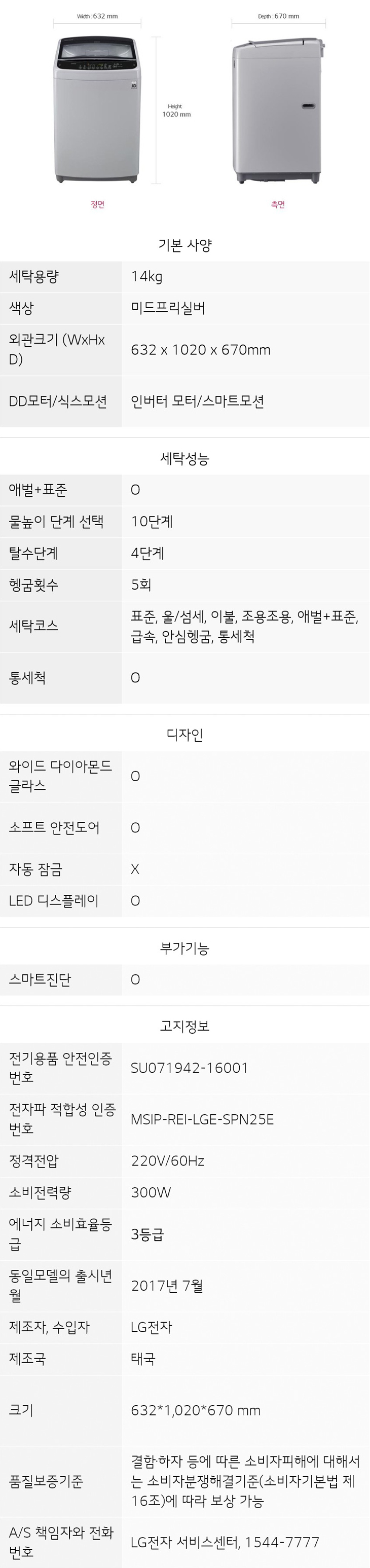Click the Width 632 mm dimension label

(97, 16)
